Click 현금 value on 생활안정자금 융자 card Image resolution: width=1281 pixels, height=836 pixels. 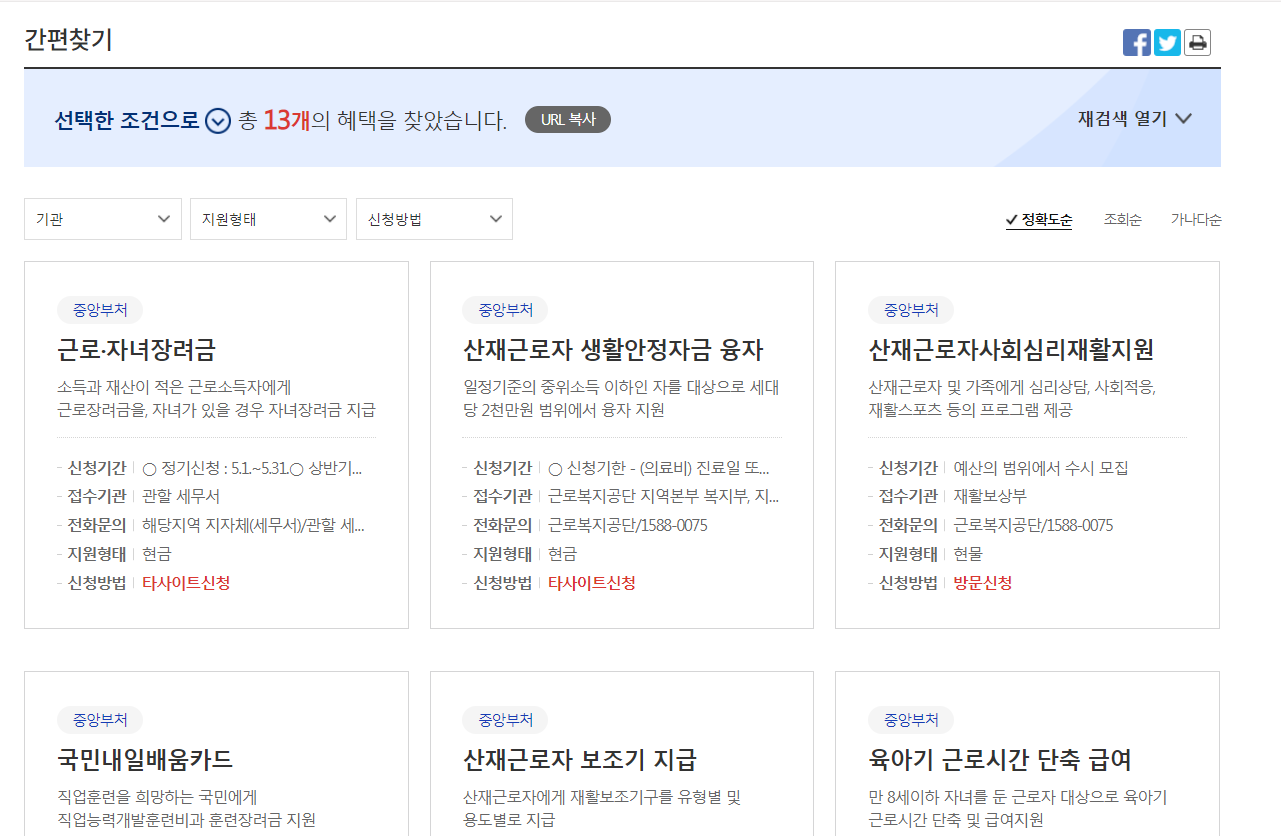[x=563, y=554]
